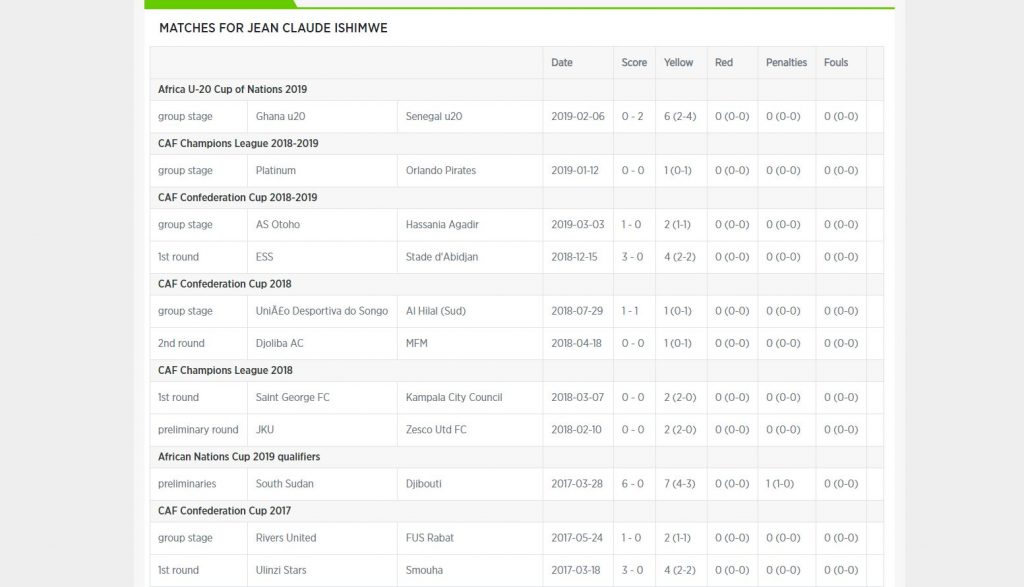This screenshot has height=587, width=1024.
Task: Click the Date column header
Action: tap(562, 62)
